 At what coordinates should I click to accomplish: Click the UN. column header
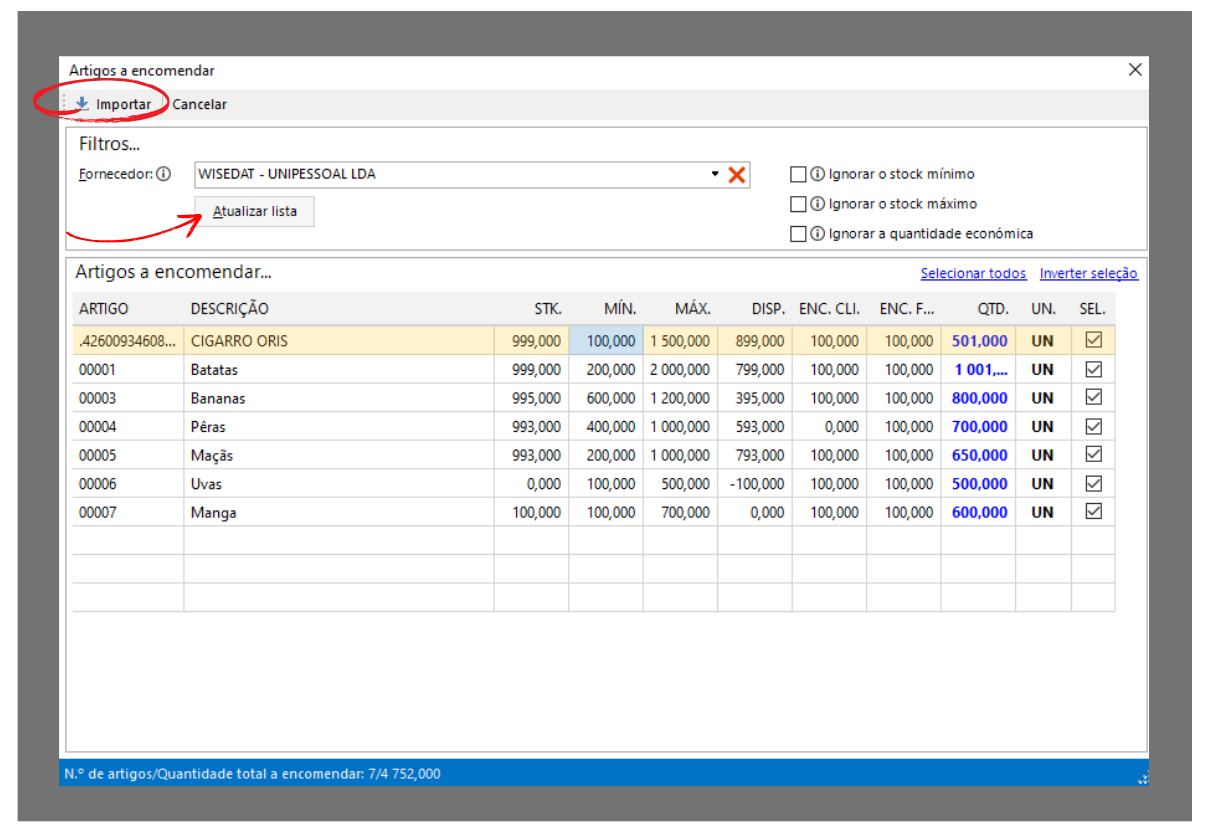(x=1043, y=309)
